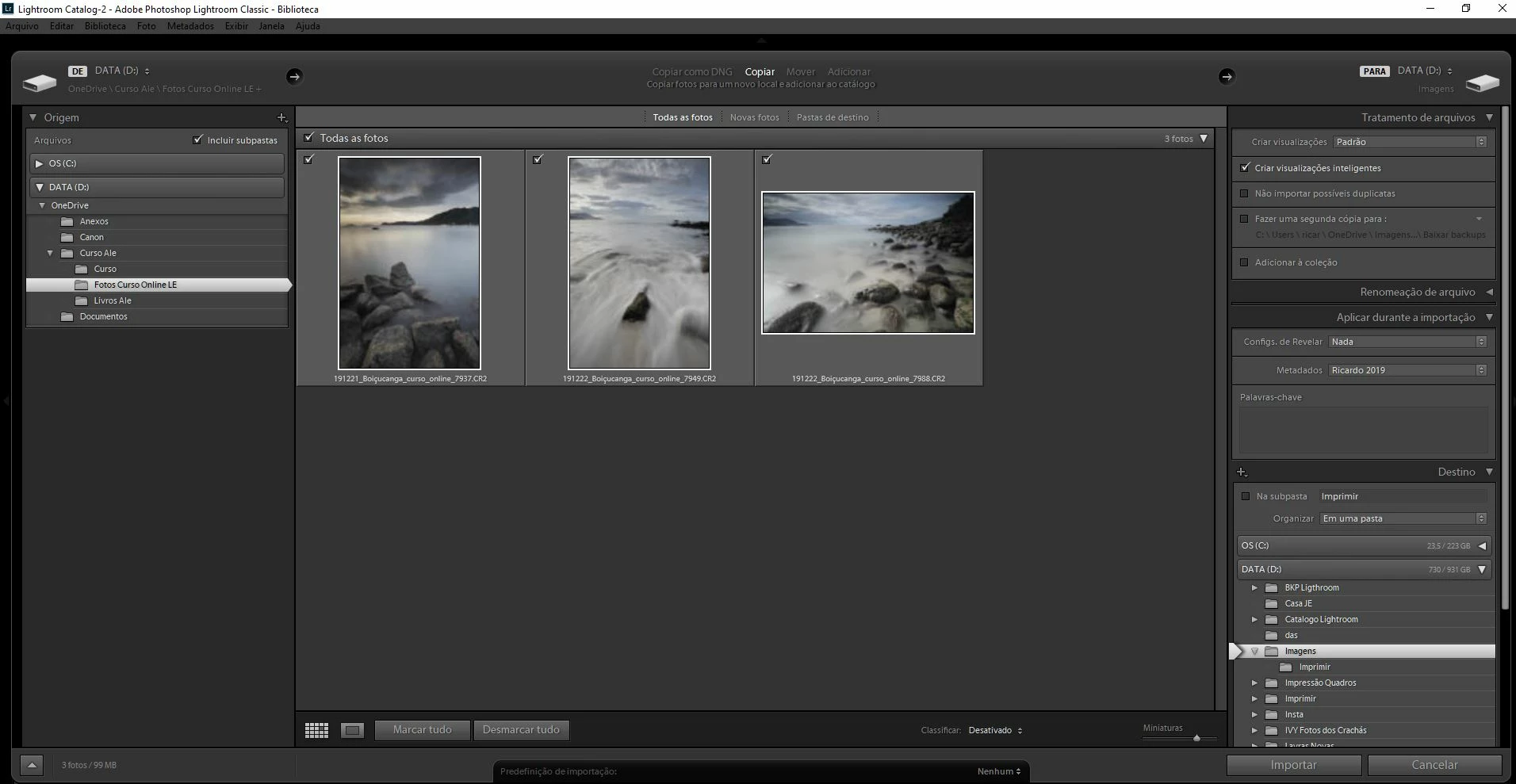
Task: Enable Não importar possíveis duplicatas
Action: [1245, 193]
